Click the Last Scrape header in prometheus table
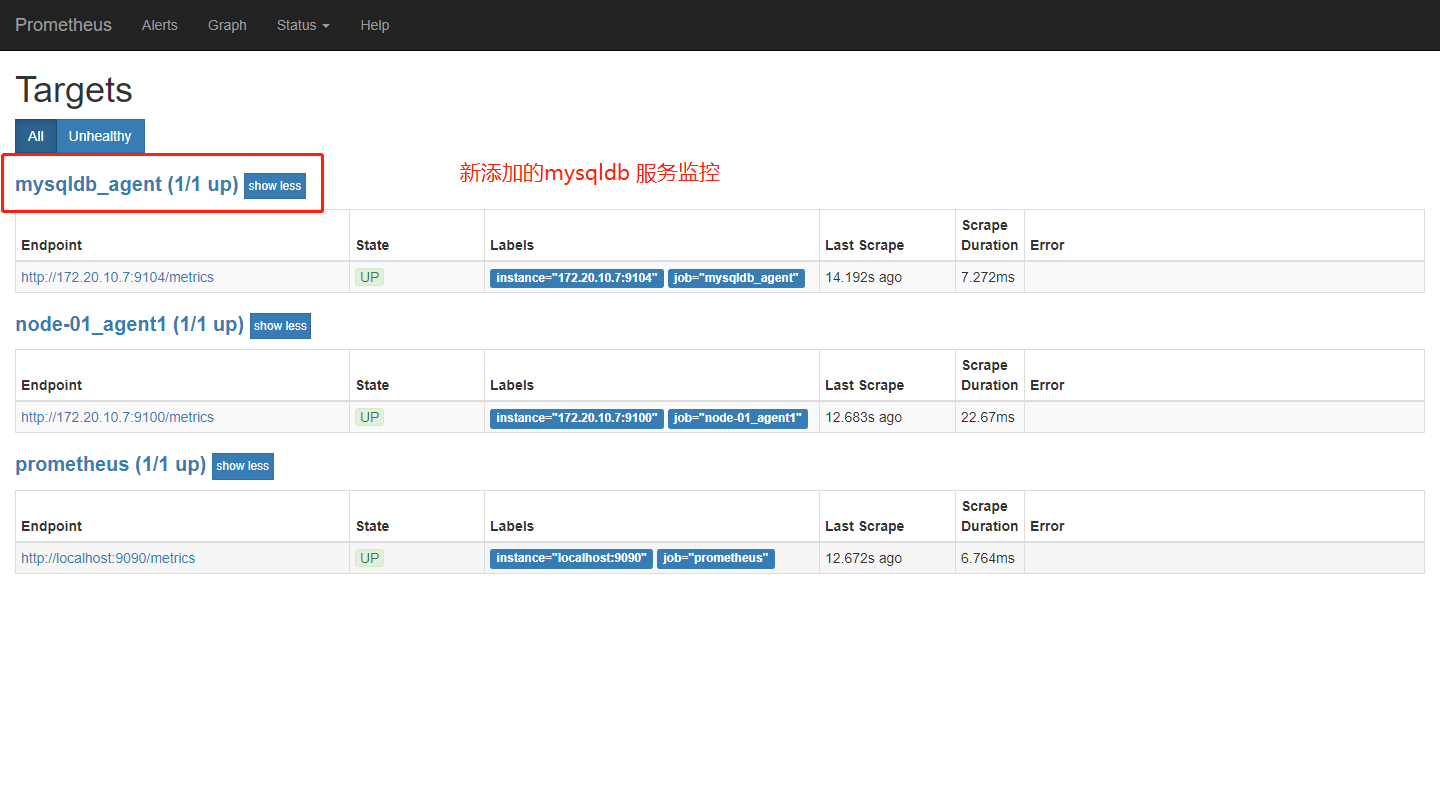This screenshot has width=1440, height=789. [864, 526]
